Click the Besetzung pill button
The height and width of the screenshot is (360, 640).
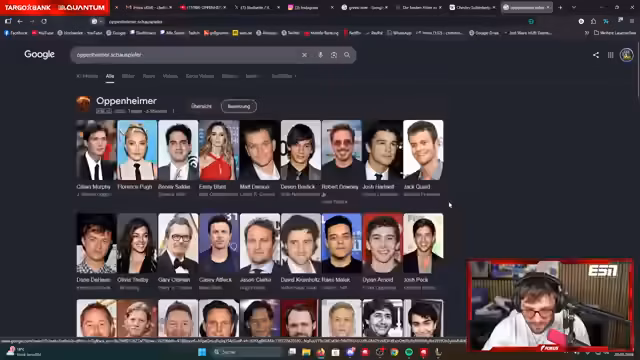(239, 106)
